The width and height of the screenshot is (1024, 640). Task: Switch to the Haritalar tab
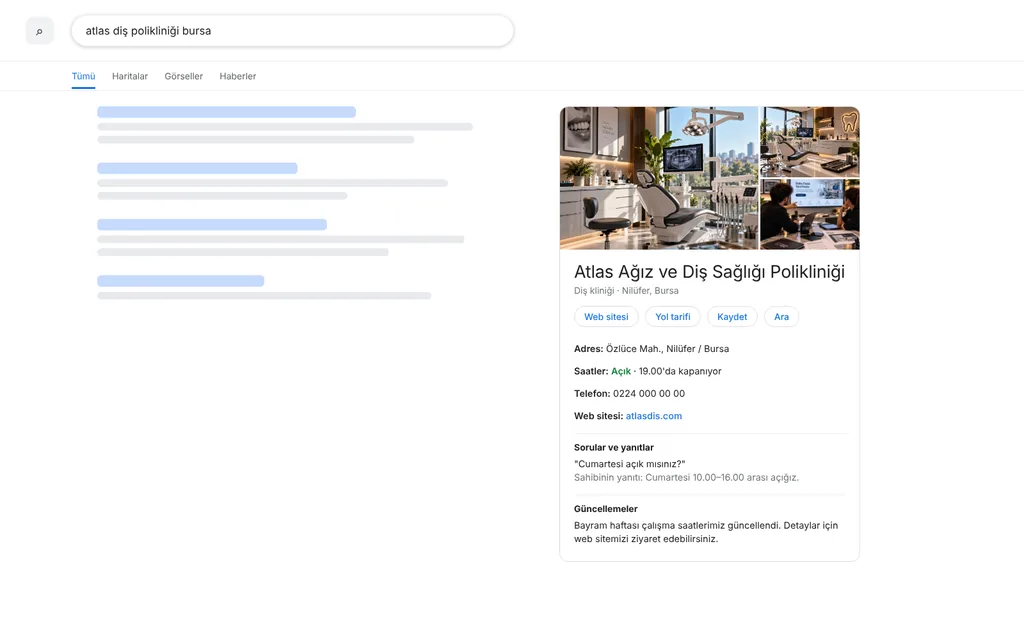(x=130, y=76)
